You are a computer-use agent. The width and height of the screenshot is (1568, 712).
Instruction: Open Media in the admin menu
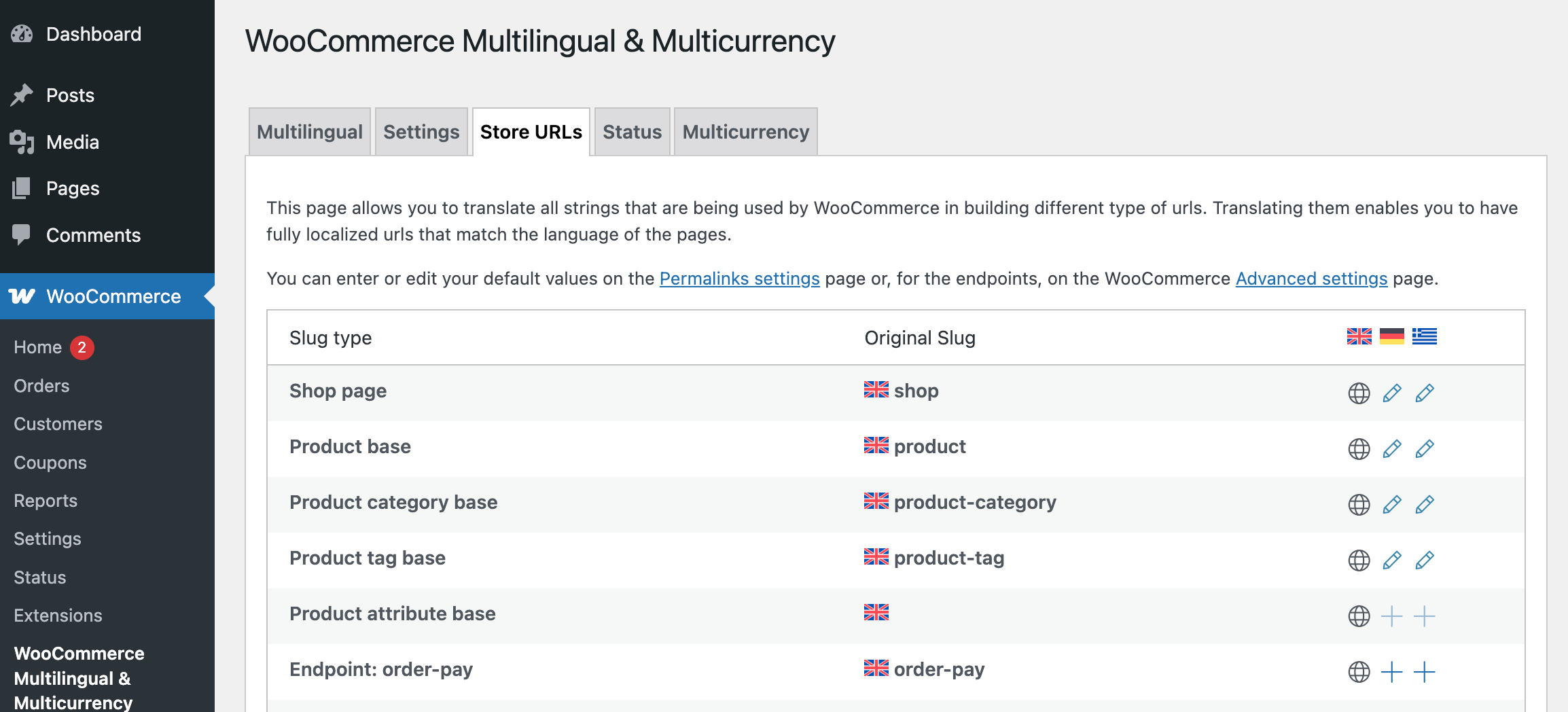coord(107,142)
